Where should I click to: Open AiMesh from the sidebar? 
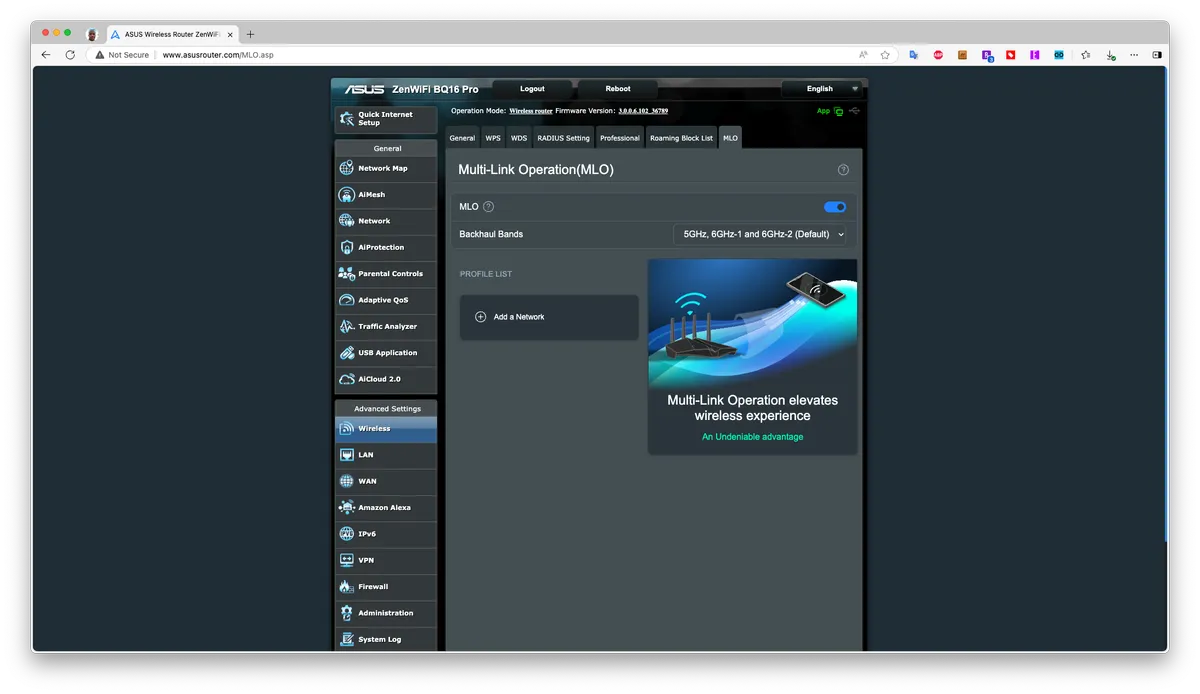point(371,195)
